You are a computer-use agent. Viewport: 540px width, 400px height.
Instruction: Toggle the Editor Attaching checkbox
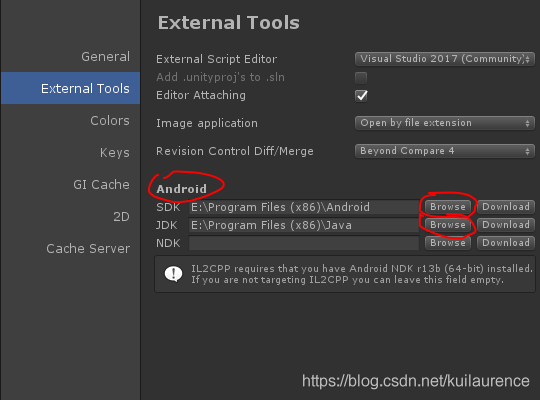(x=361, y=95)
